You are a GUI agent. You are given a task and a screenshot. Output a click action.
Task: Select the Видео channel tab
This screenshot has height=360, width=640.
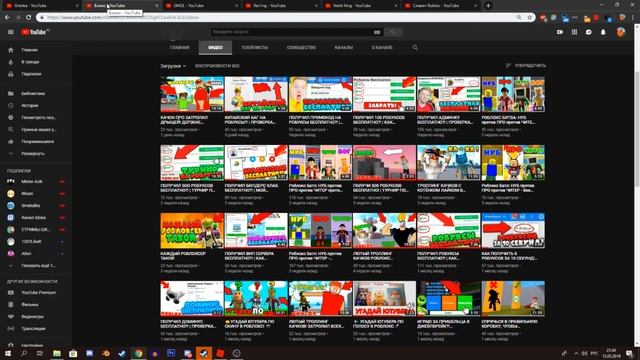[x=215, y=47]
